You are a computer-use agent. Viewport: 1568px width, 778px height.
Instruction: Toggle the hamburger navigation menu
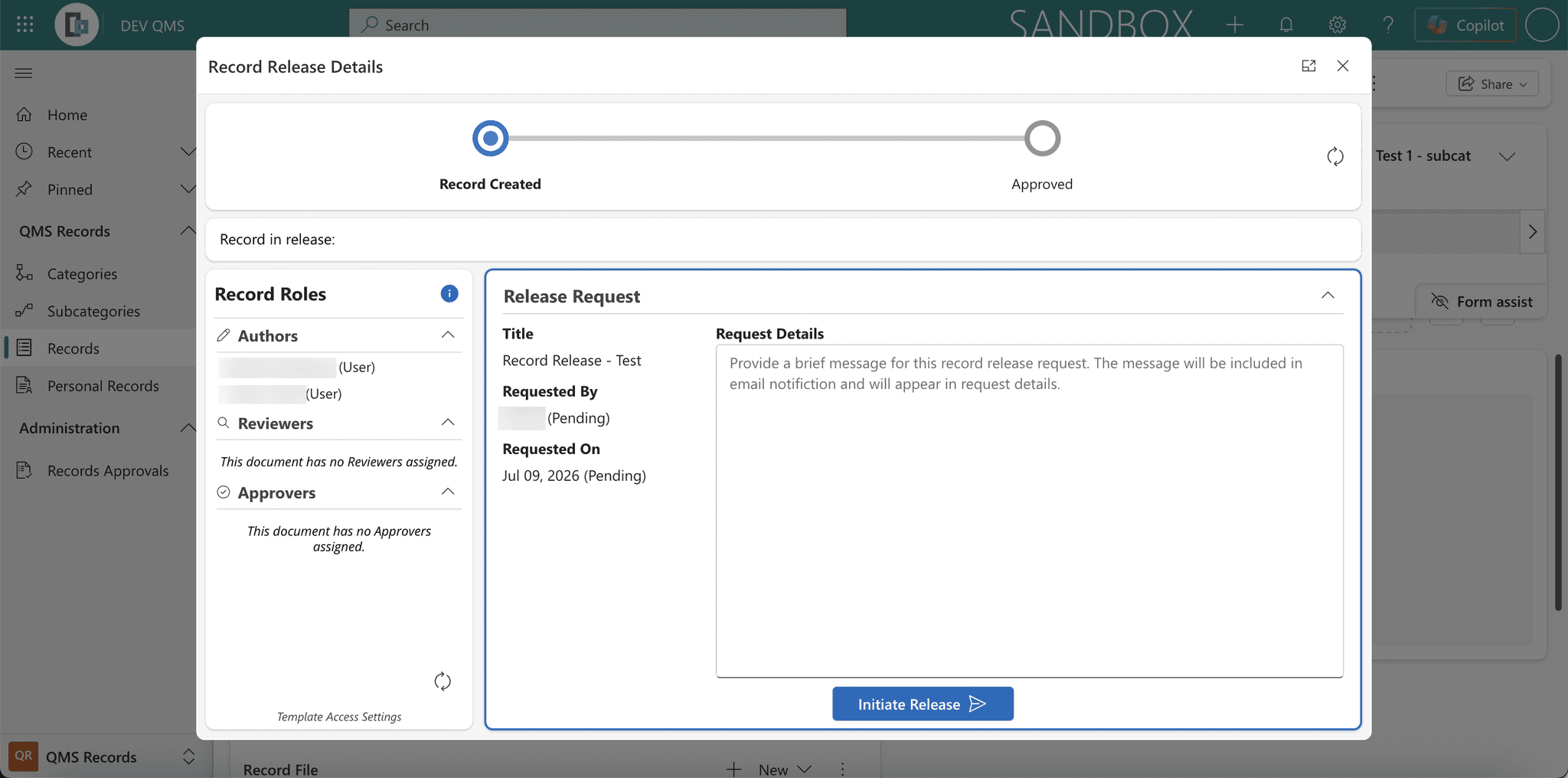click(x=24, y=73)
